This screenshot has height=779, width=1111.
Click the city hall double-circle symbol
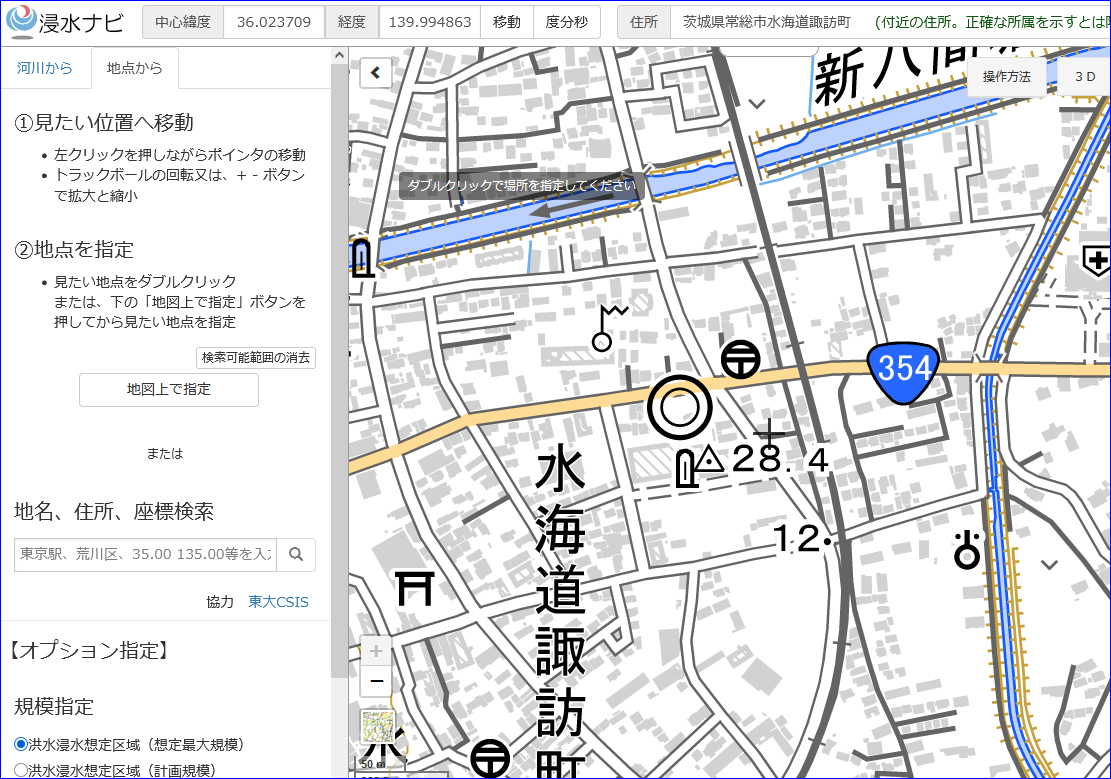coord(679,408)
